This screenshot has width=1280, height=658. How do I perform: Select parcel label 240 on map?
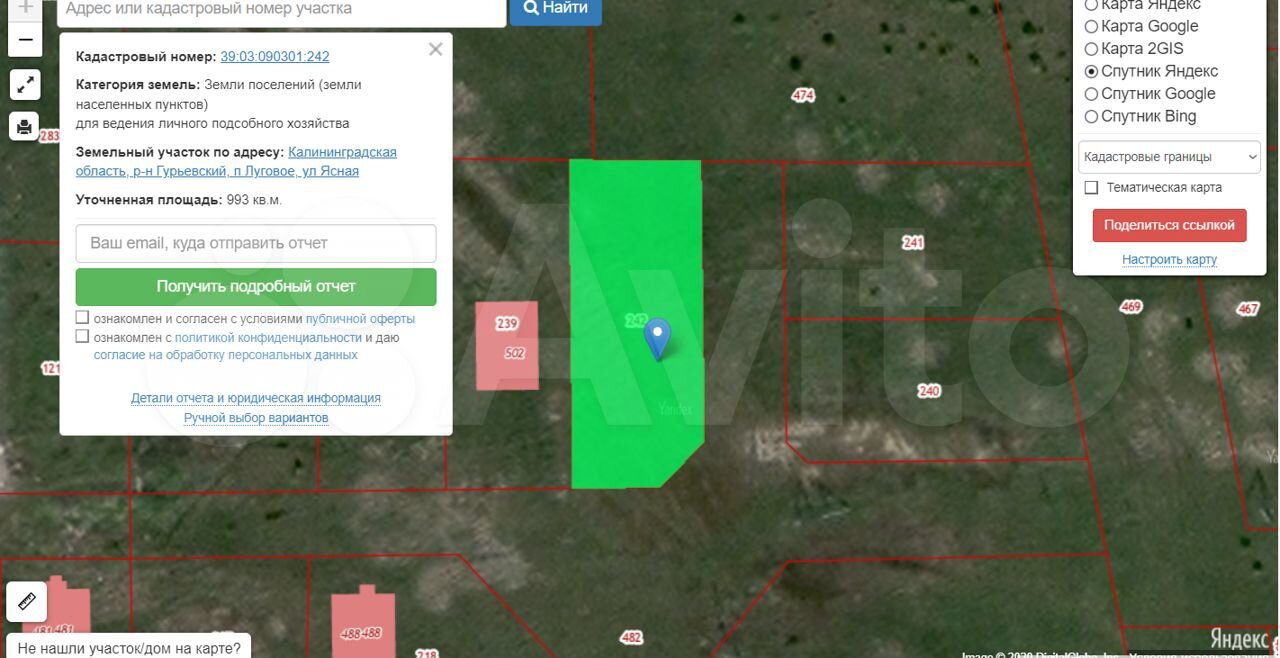(929, 391)
